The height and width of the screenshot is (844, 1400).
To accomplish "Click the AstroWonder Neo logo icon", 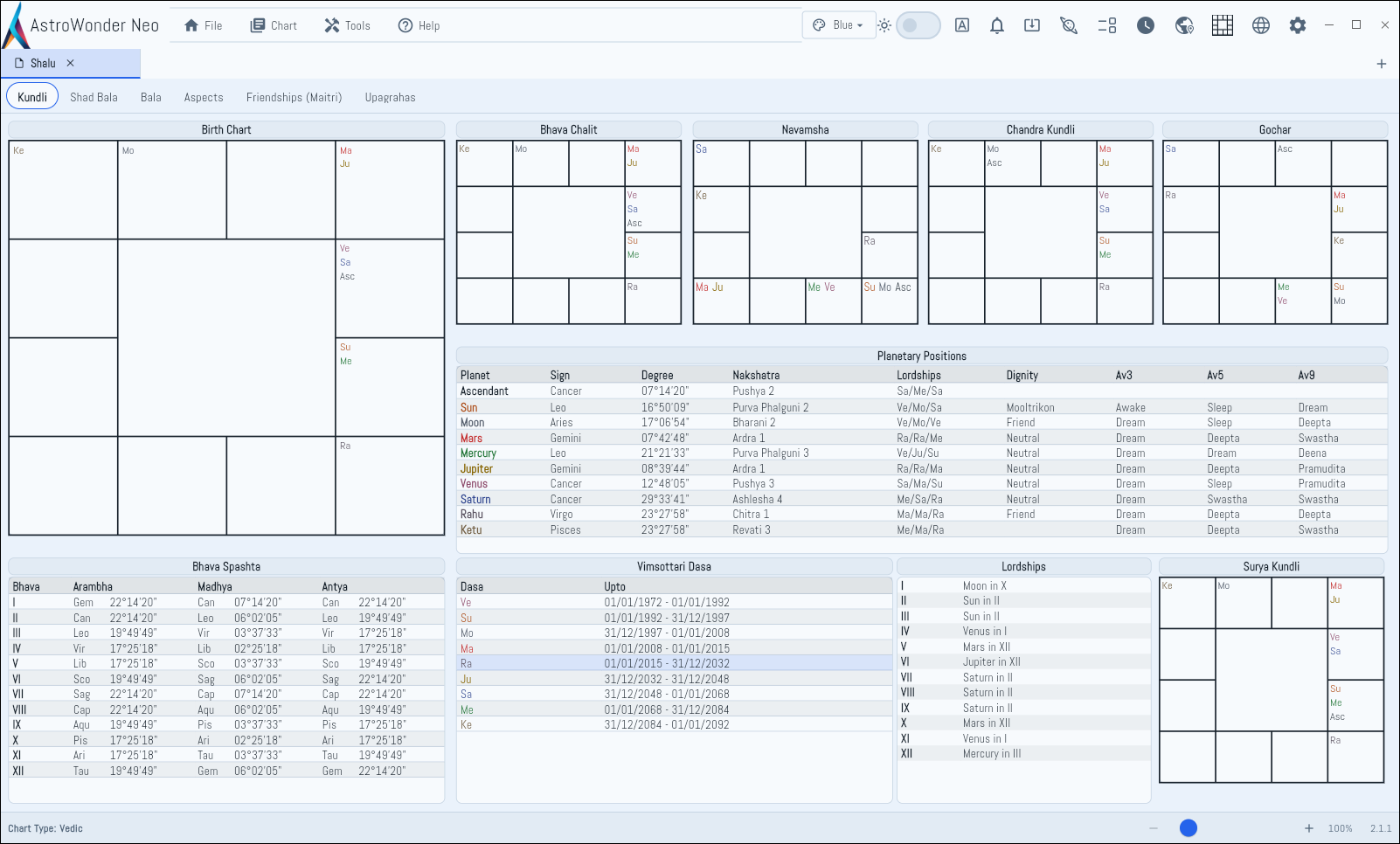I will 15,25.
